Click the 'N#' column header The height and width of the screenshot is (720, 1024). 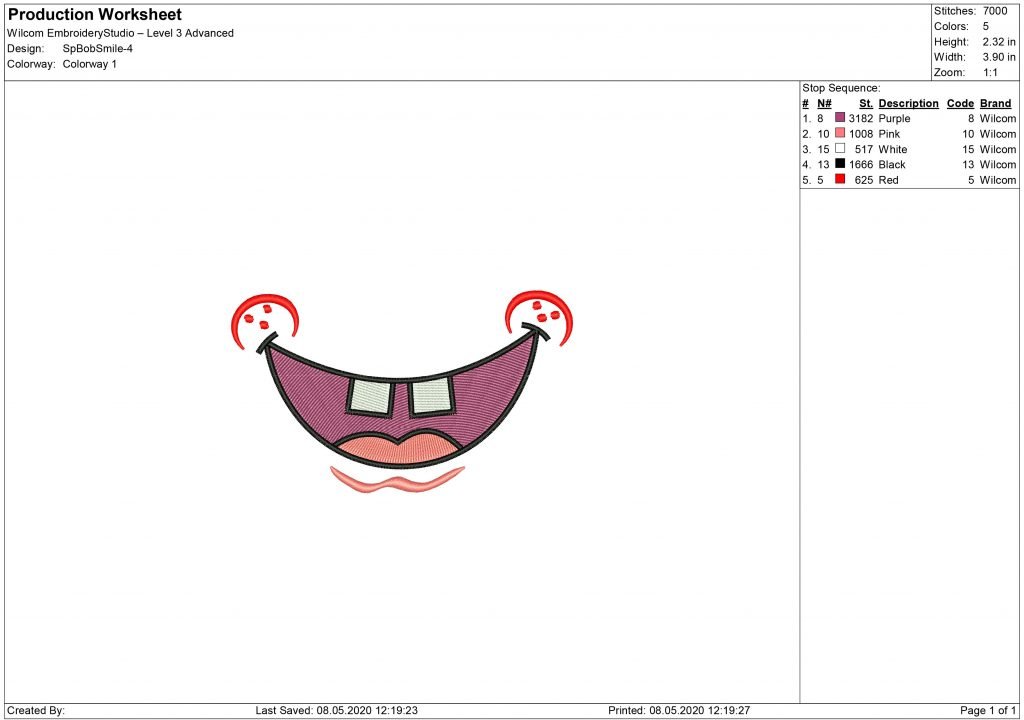tap(824, 103)
